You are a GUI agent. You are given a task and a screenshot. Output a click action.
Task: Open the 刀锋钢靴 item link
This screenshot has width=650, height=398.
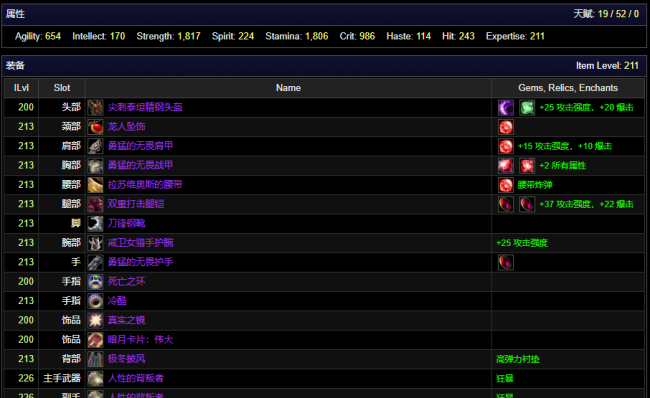pyautogui.click(x=126, y=223)
